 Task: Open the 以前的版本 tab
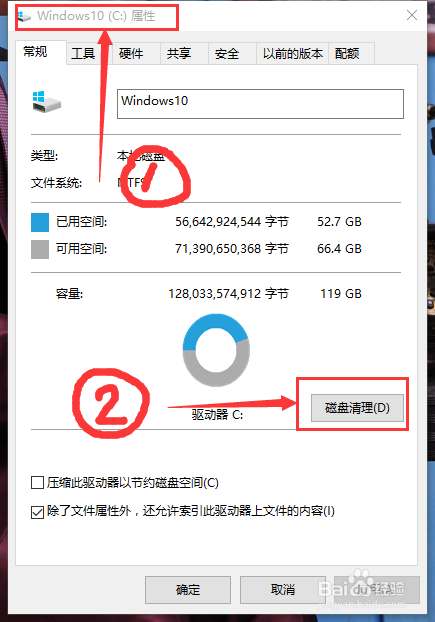pos(293,54)
